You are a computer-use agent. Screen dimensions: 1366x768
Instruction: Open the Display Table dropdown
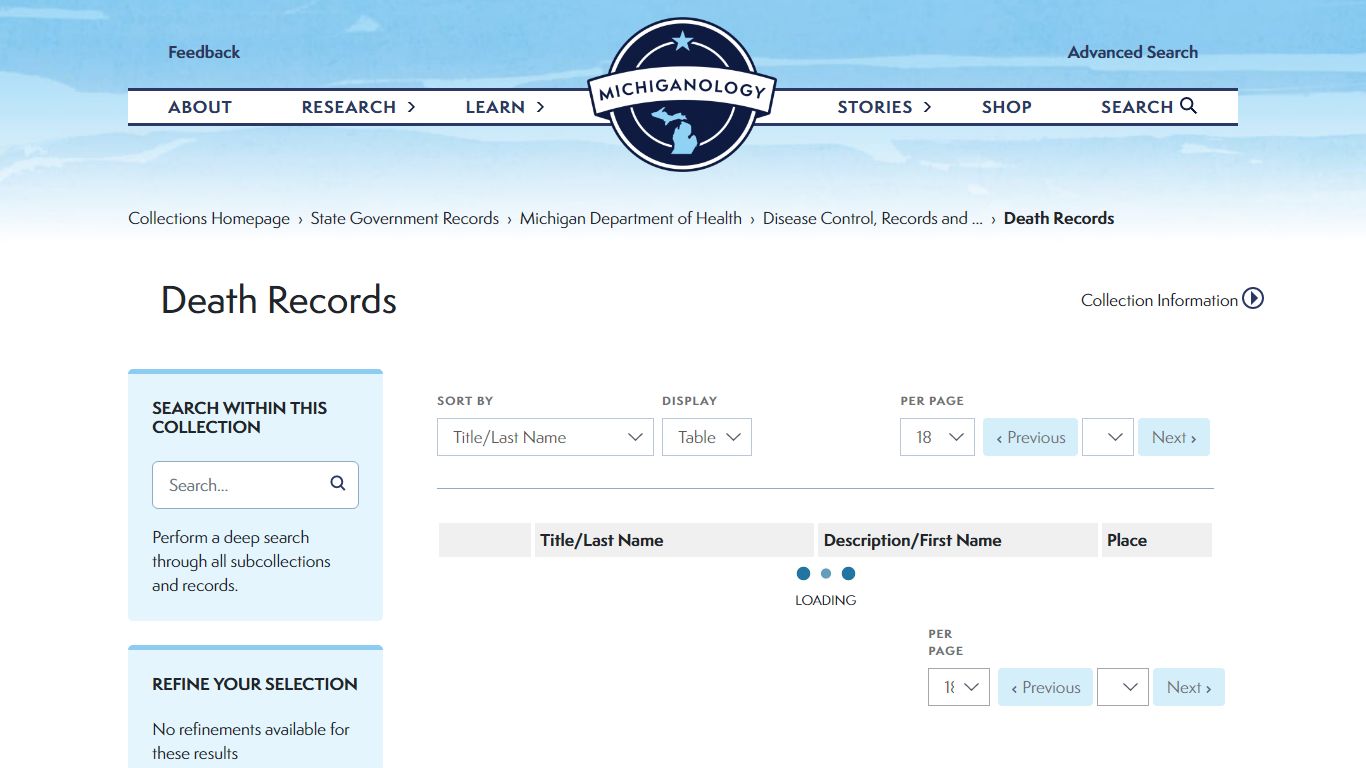pos(707,437)
